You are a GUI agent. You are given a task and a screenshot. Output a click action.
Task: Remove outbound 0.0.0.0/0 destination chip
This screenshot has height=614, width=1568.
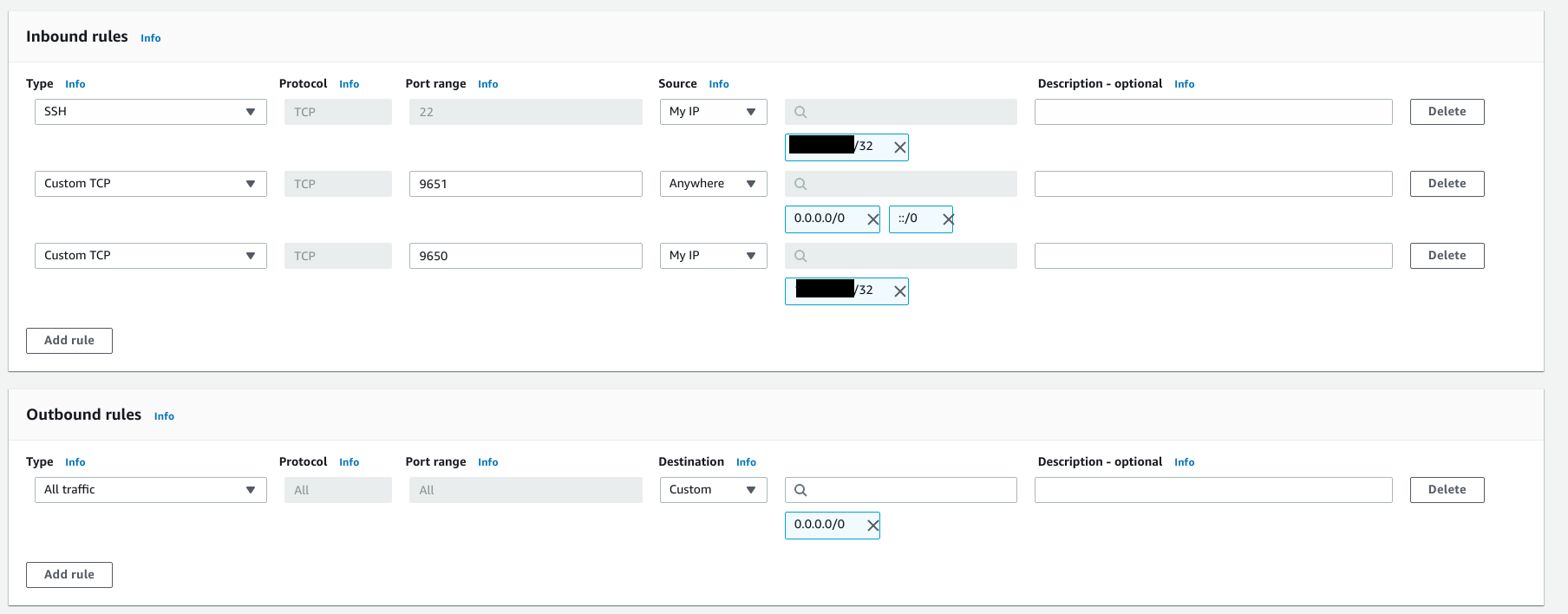[872, 526]
